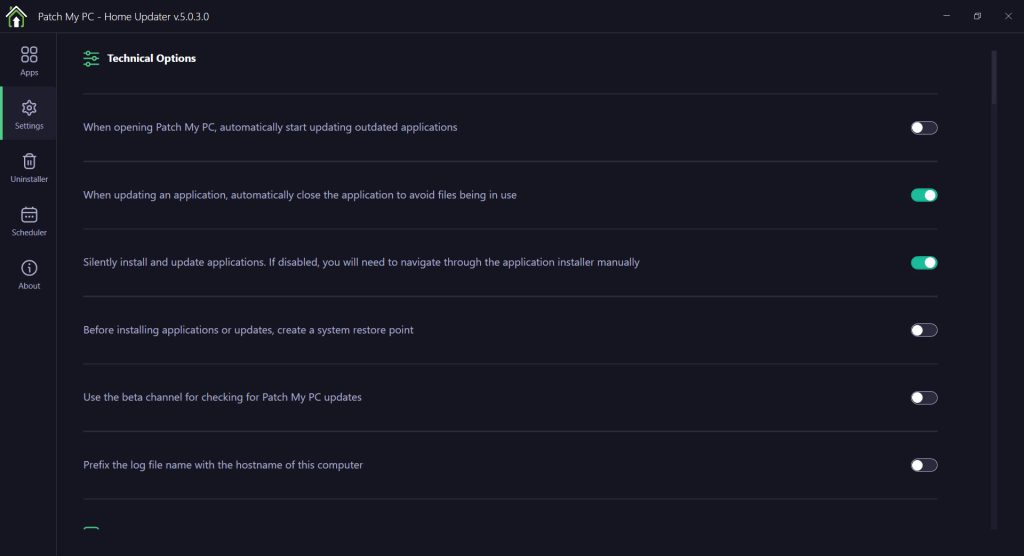Enable create a system restore point toggle

(924, 331)
